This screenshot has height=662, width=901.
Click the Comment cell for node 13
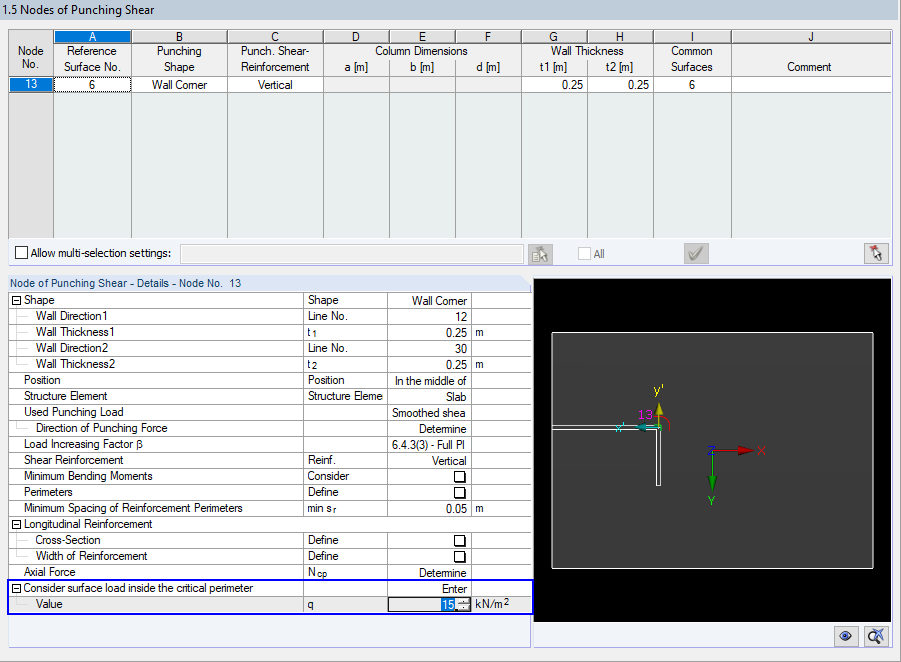(x=810, y=84)
